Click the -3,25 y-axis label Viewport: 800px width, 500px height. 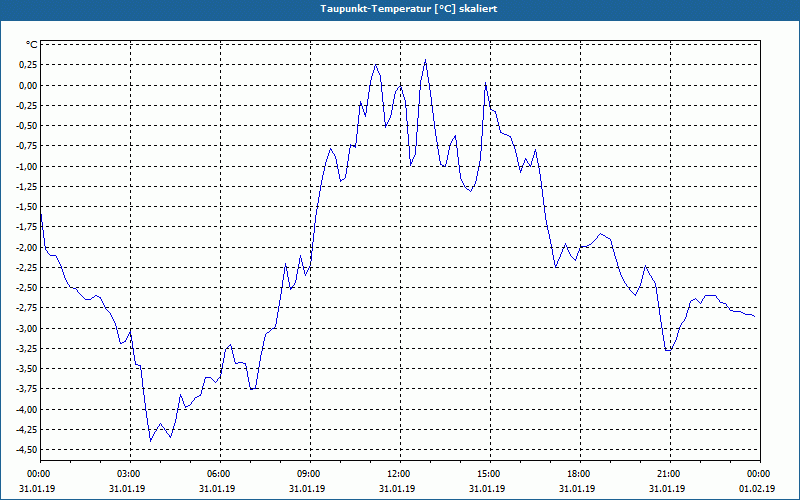click(27, 348)
